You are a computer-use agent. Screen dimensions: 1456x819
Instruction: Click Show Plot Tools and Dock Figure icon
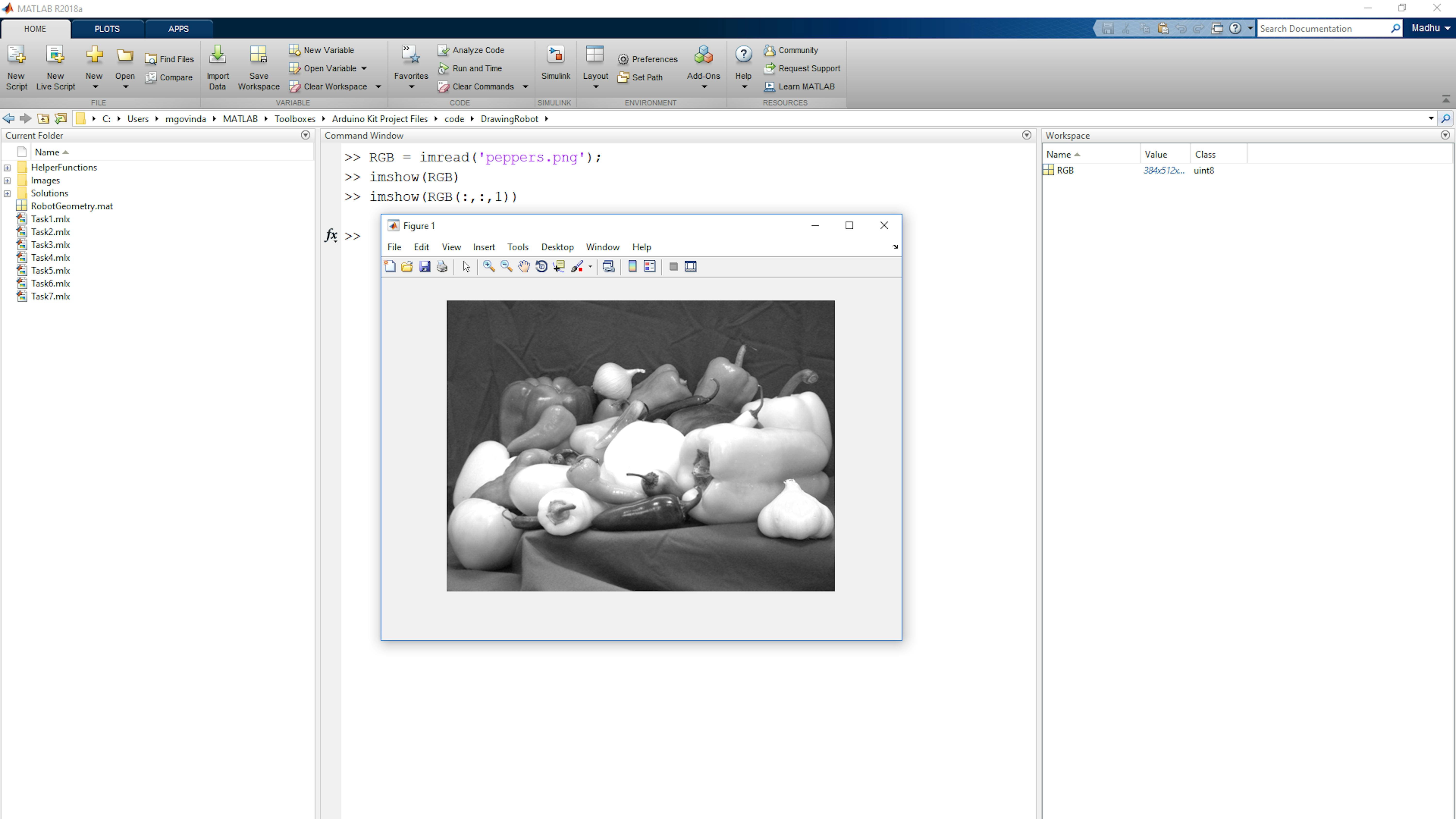coord(691,267)
